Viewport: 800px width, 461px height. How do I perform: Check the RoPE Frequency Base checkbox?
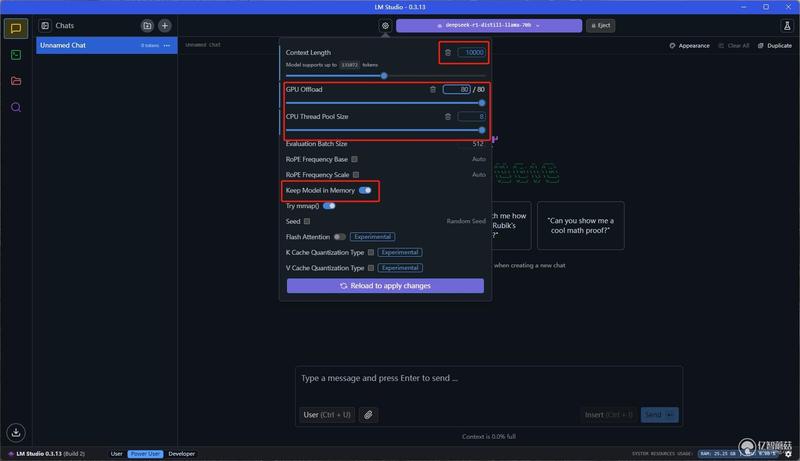(355, 159)
